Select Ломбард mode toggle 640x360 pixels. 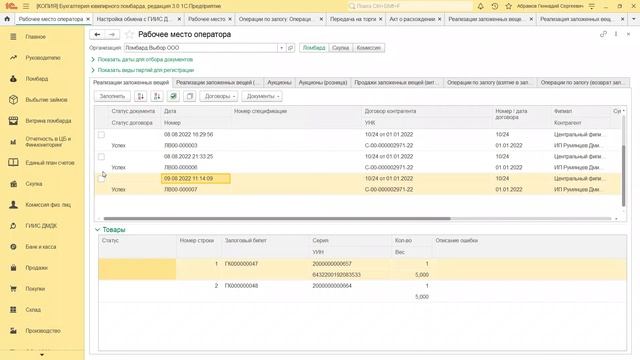[314, 48]
